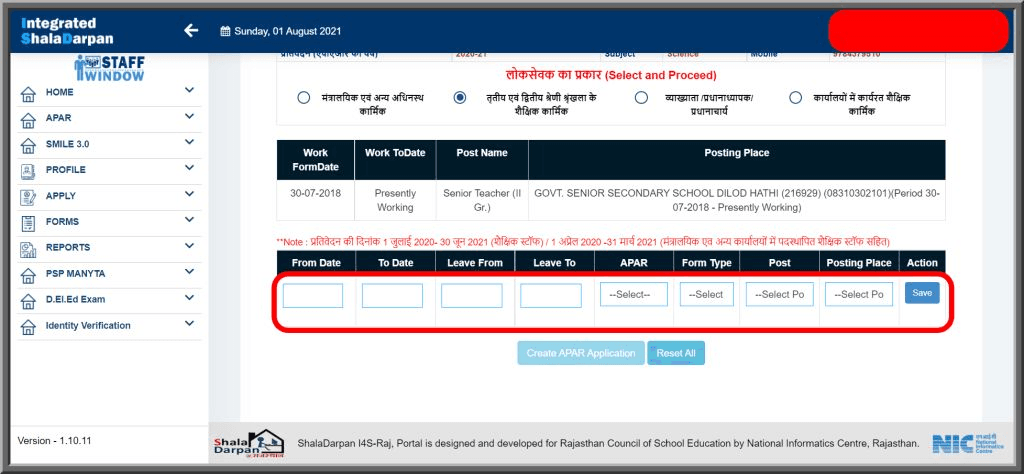Click the Save button
Image resolution: width=1024 pixels, height=474 pixels.
point(921,293)
